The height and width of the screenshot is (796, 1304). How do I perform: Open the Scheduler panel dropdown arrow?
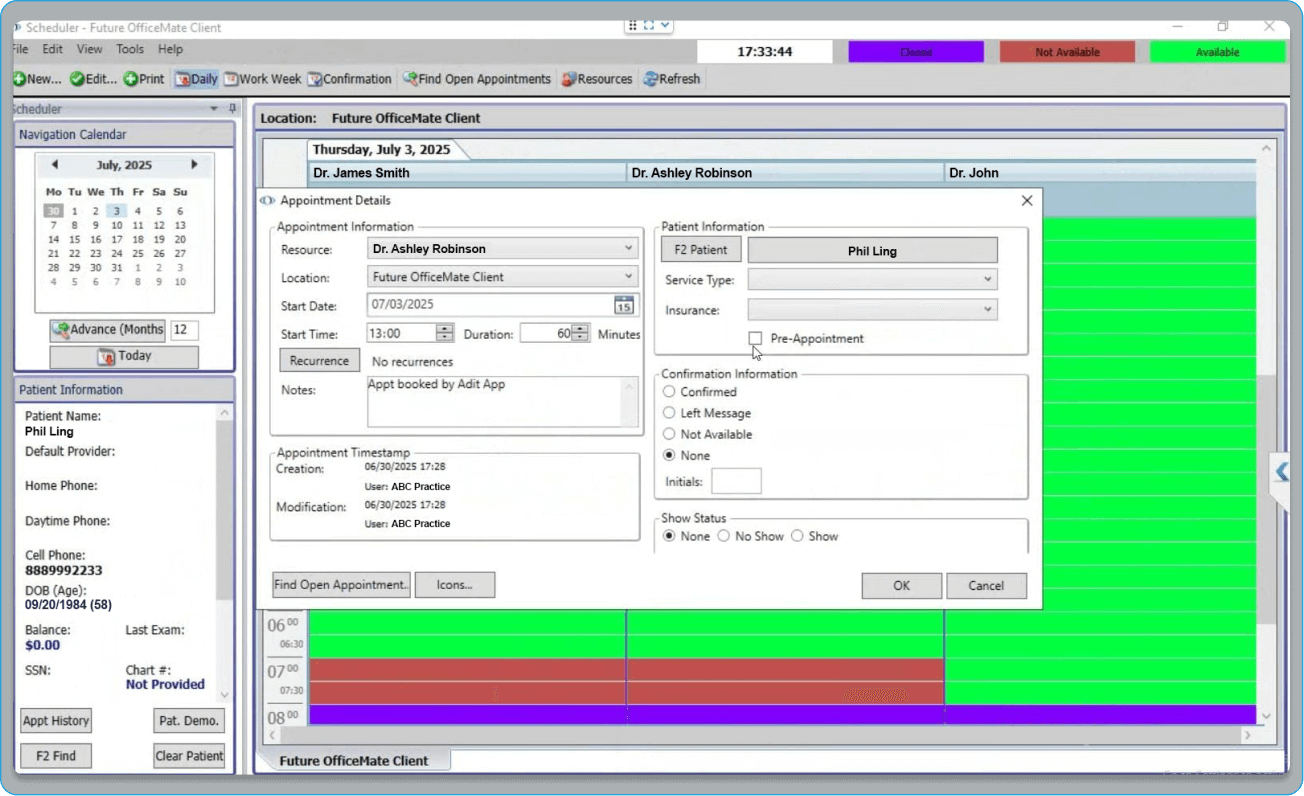[x=214, y=109]
